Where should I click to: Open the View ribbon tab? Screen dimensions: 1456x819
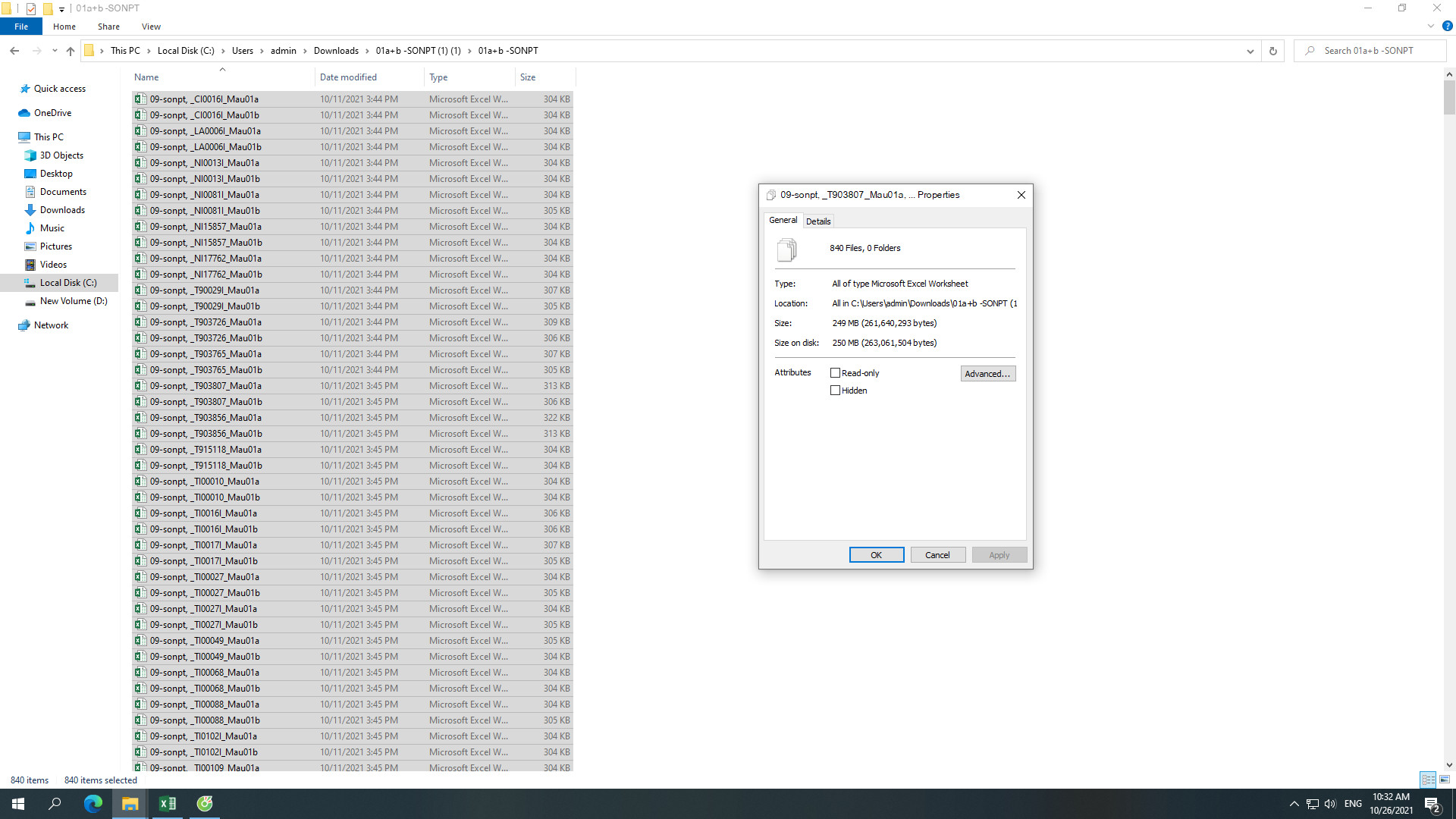click(x=151, y=27)
